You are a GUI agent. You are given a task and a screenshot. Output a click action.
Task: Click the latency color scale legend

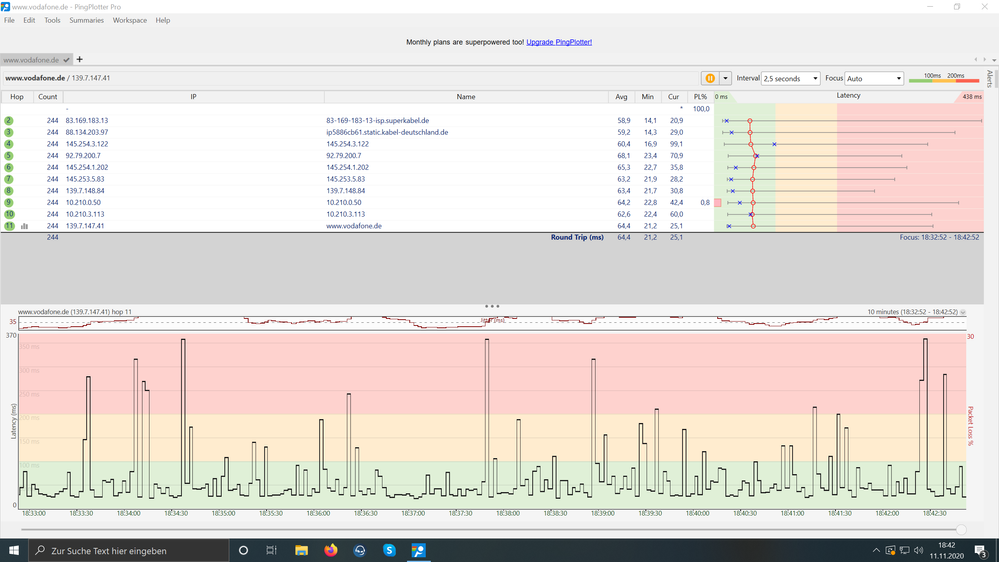point(943,78)
